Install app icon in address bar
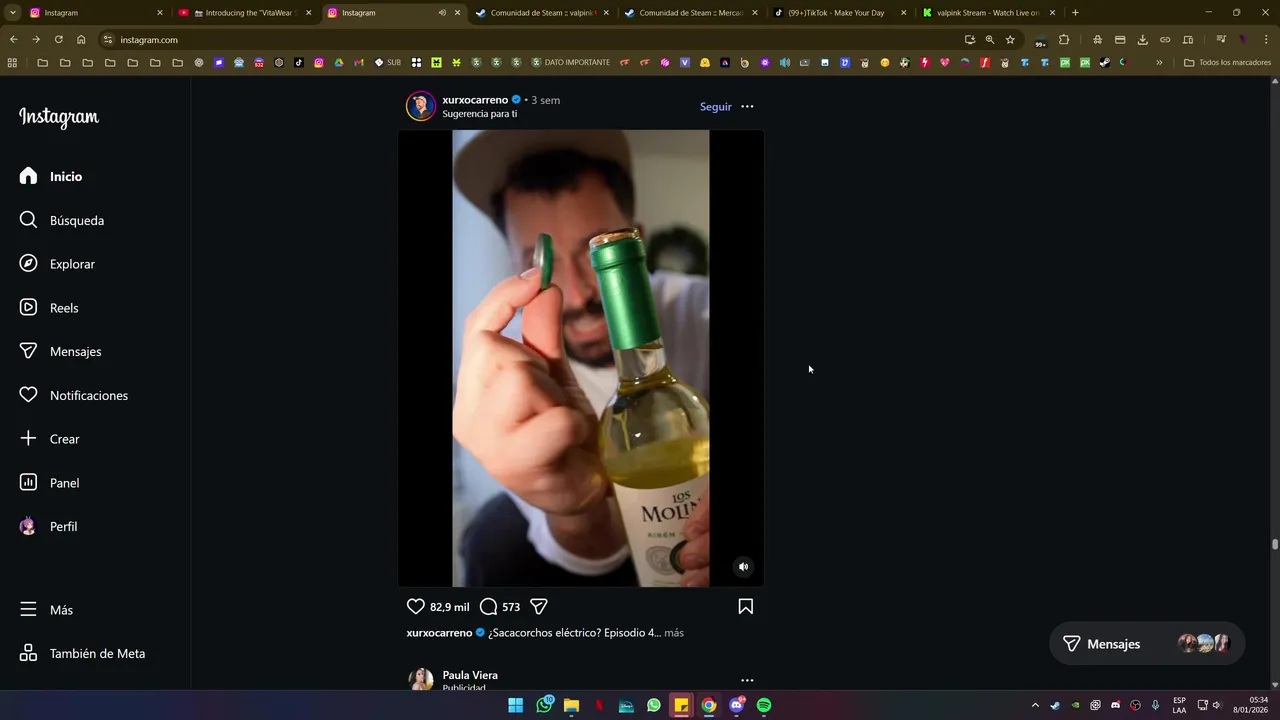The image size is (1280, 720). click(969, 40)
